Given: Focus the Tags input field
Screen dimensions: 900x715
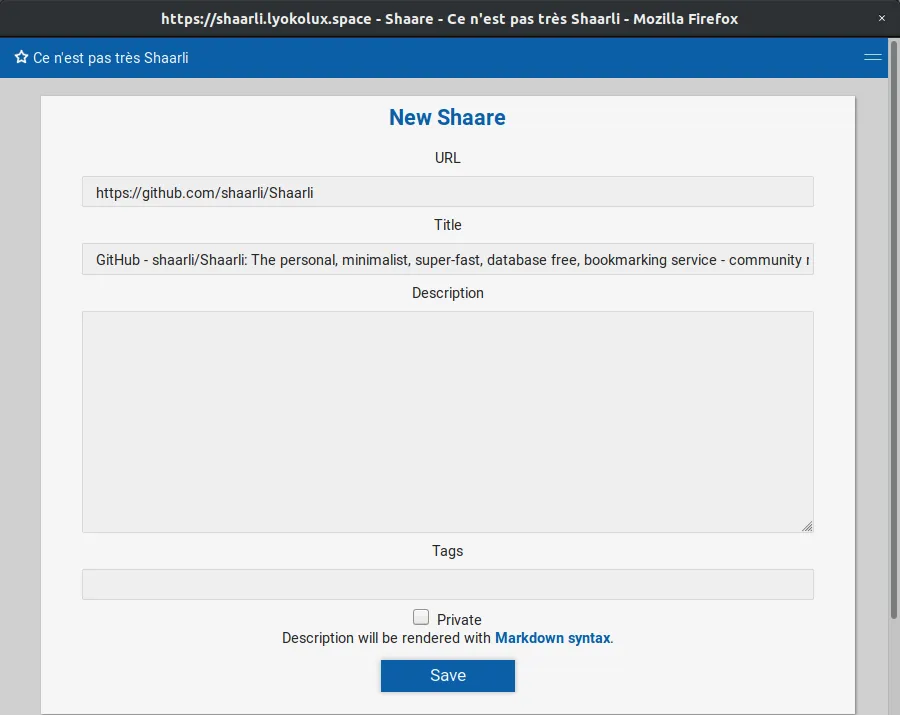Looking at the screenshot, I should pos(447,584).
